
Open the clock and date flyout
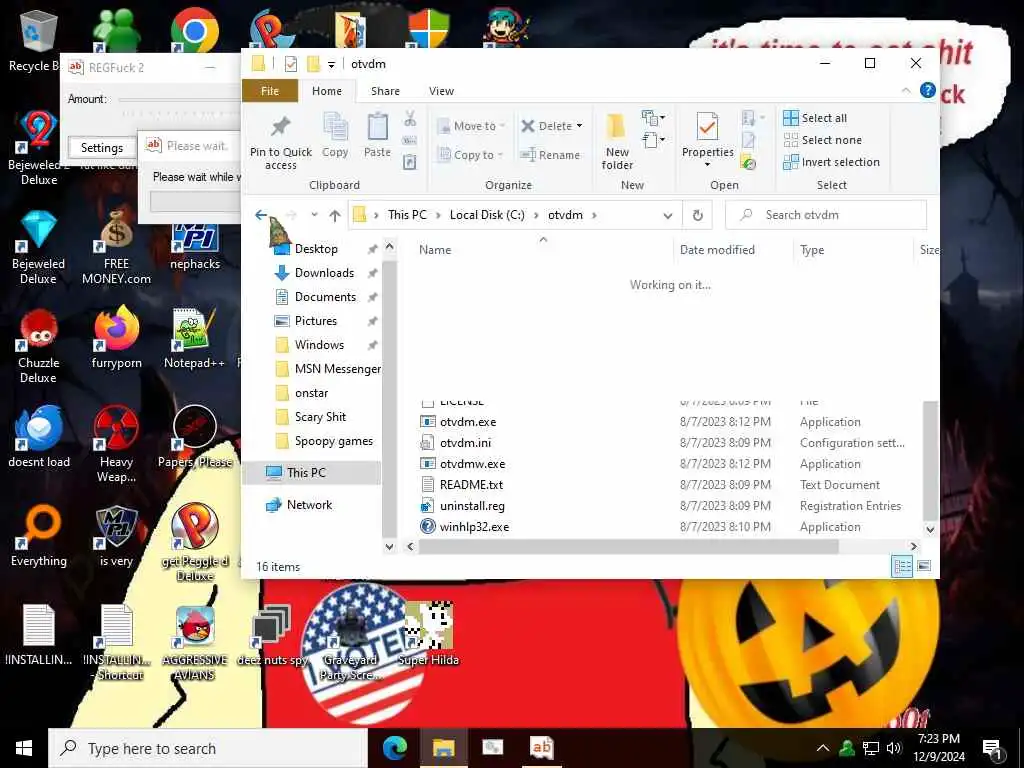[x=939, y=748]
